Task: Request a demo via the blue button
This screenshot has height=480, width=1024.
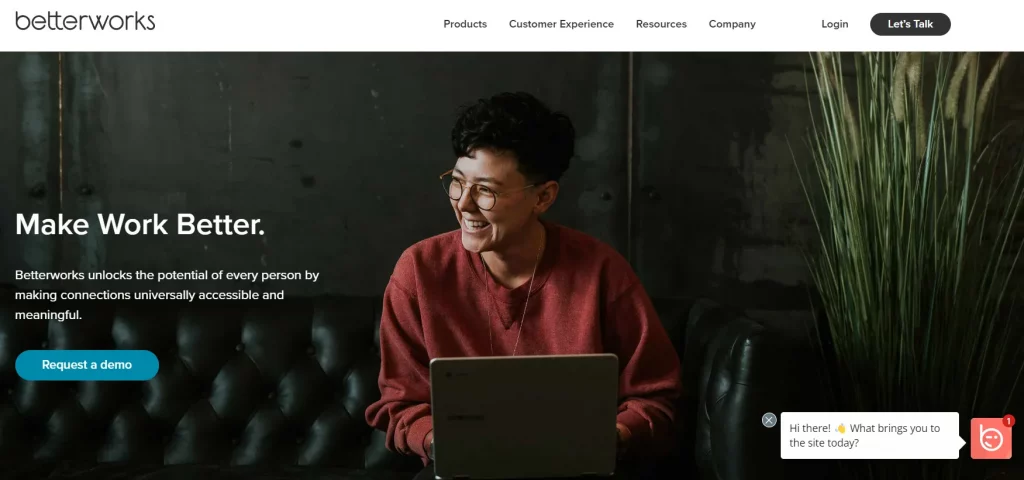Action: (x=87, y=365)
